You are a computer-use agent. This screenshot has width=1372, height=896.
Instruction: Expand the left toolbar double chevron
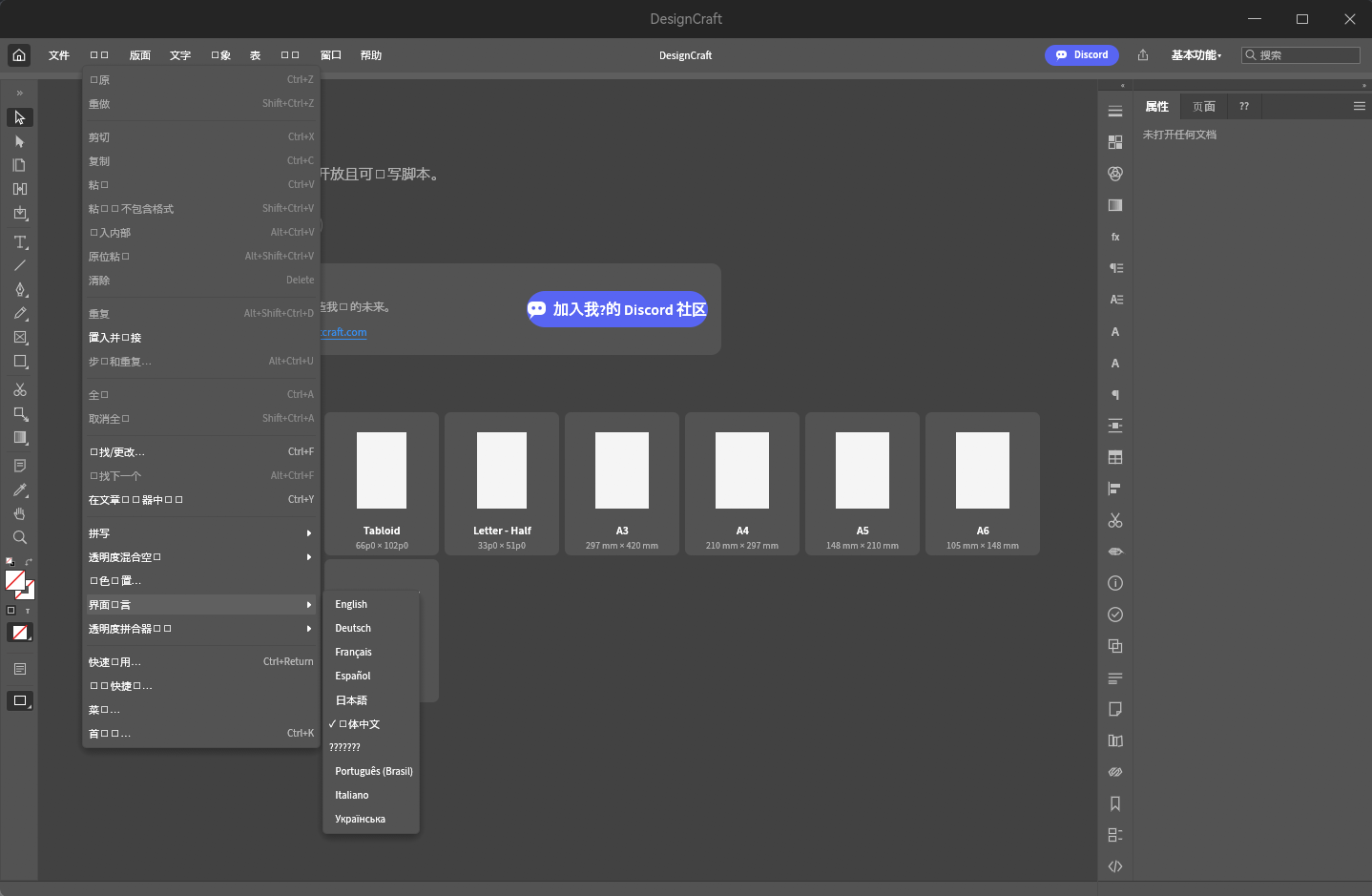tap(19, 93)
